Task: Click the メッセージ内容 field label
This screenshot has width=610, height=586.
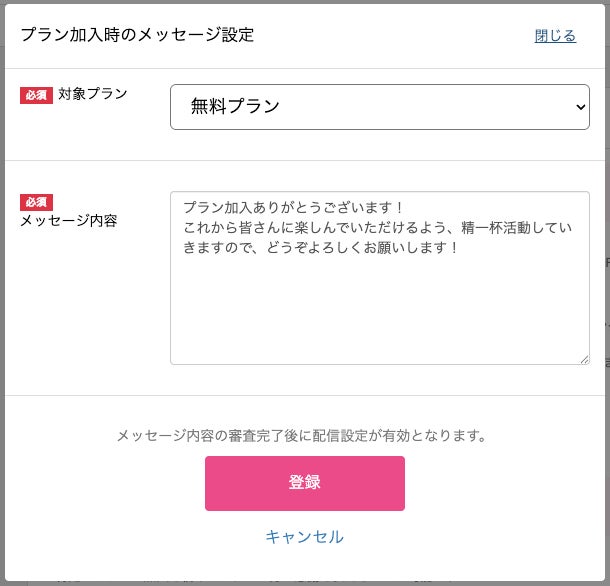Action: click(x=69, y=221)
